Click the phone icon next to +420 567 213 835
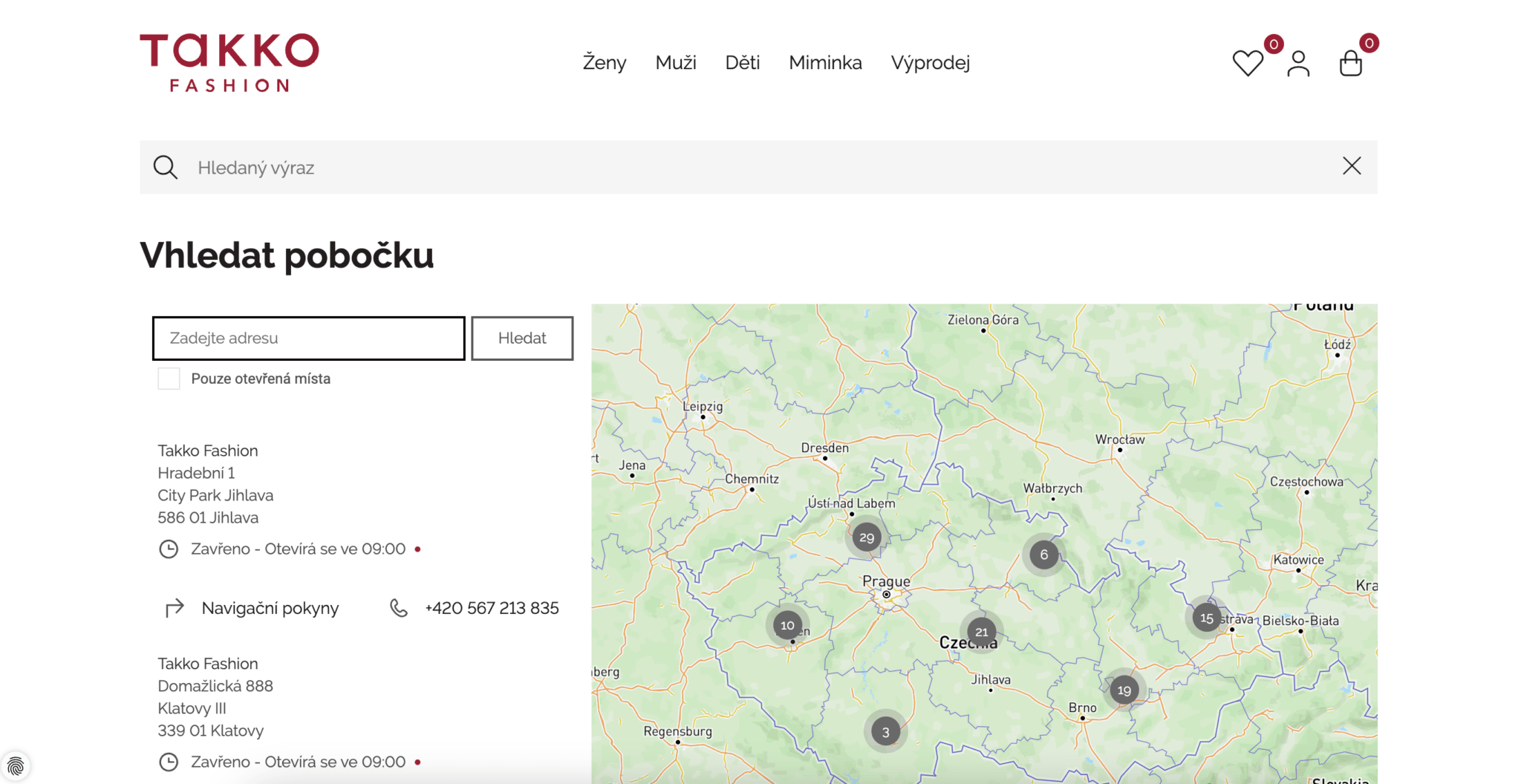This screenshot has height=784, width=1521. click(399, 608)
